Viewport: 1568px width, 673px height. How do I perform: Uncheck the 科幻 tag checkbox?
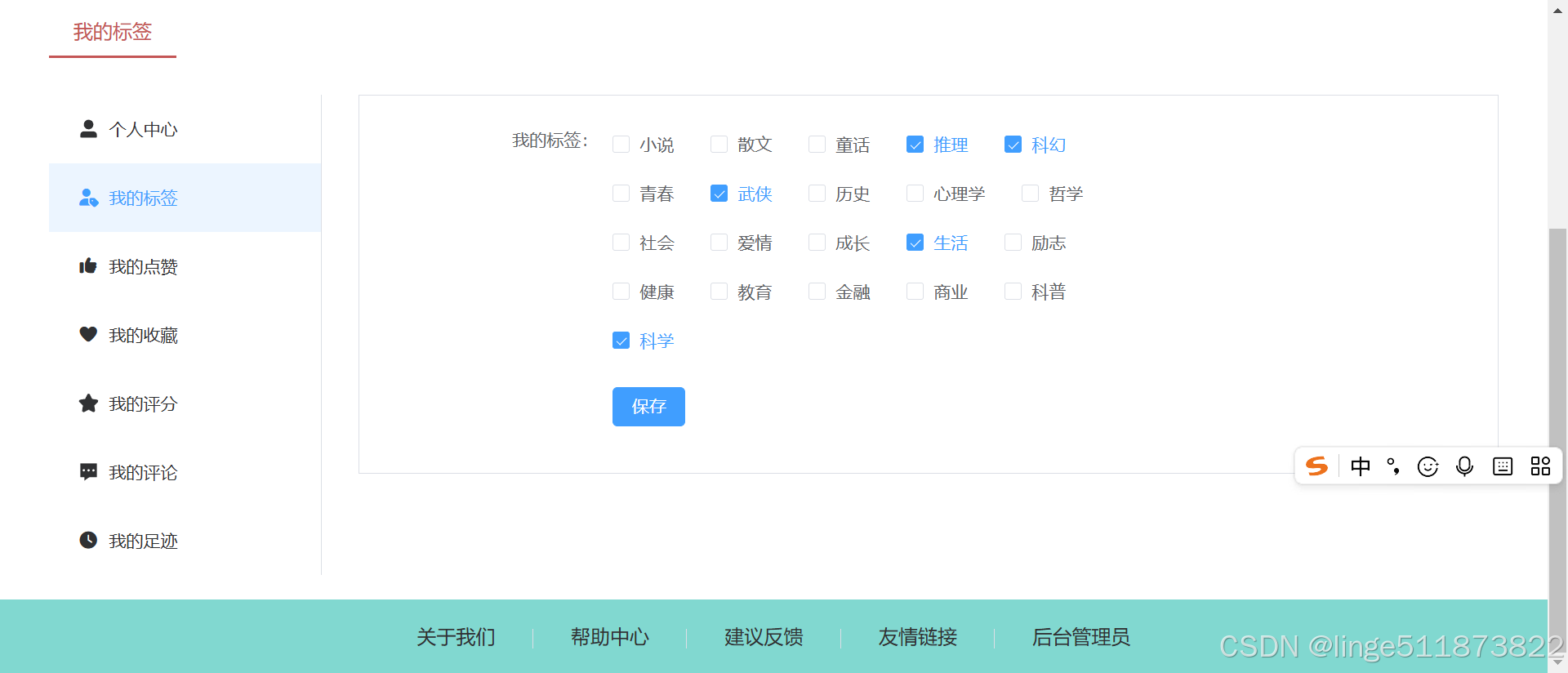[1013, 145]
